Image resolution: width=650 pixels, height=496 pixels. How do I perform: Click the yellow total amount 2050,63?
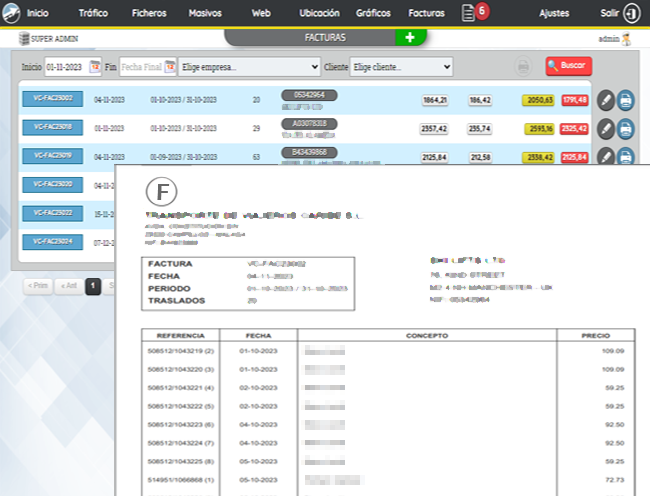(538, 100)
